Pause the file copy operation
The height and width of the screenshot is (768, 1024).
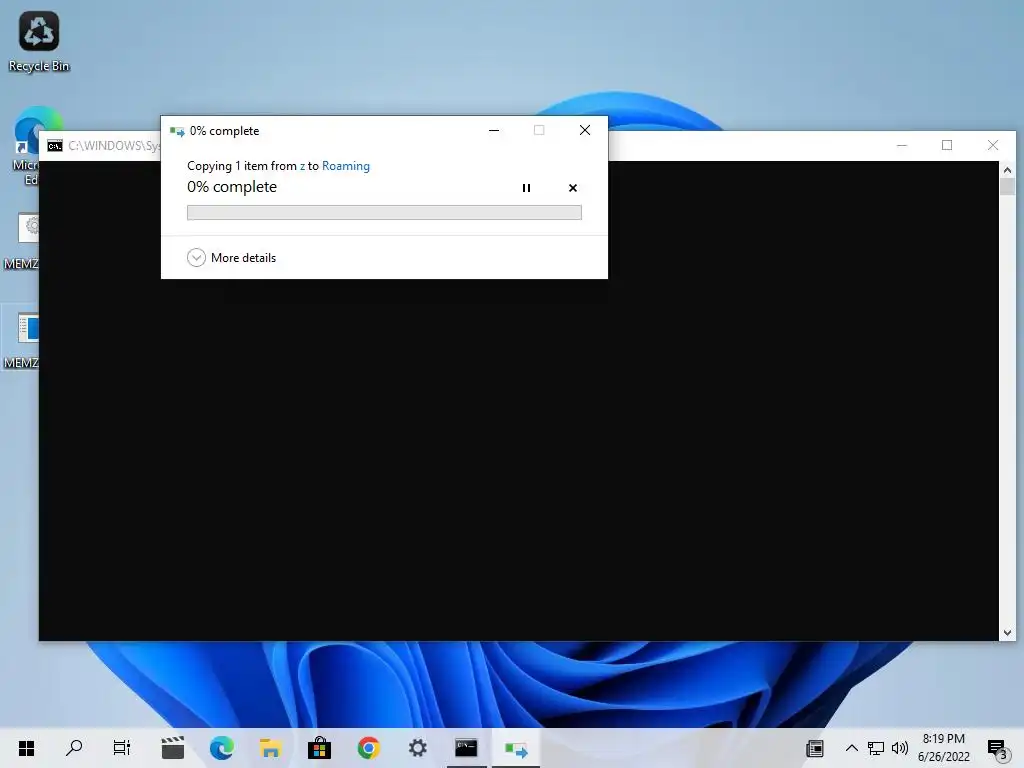tap(526, 188)
